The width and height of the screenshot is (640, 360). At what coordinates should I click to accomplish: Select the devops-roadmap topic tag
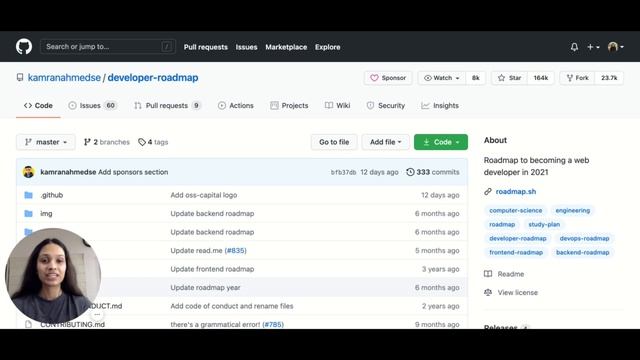(584, 238)
